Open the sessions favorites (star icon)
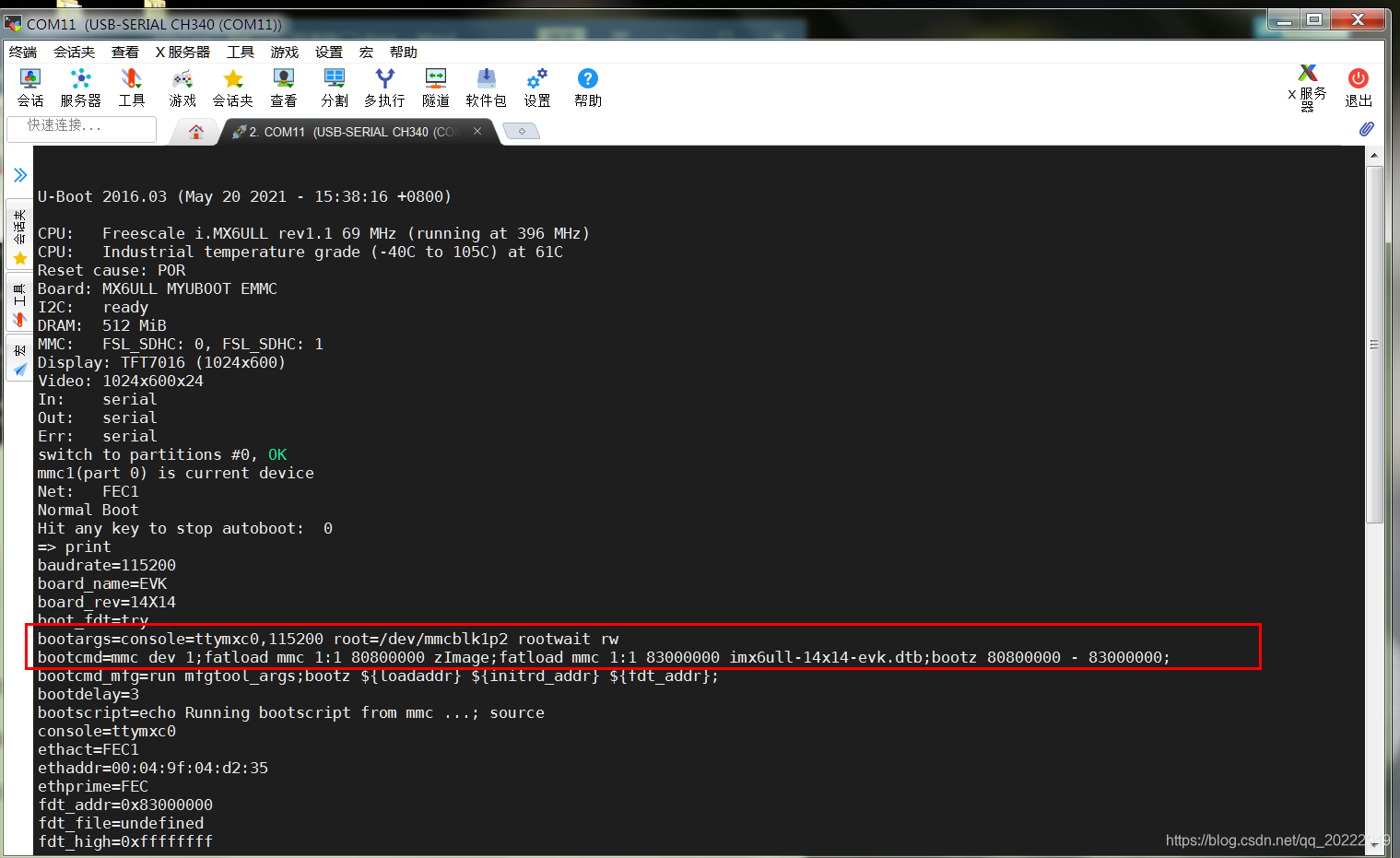The width and height of the screenshot is (1400, 858). coord(232,88)
